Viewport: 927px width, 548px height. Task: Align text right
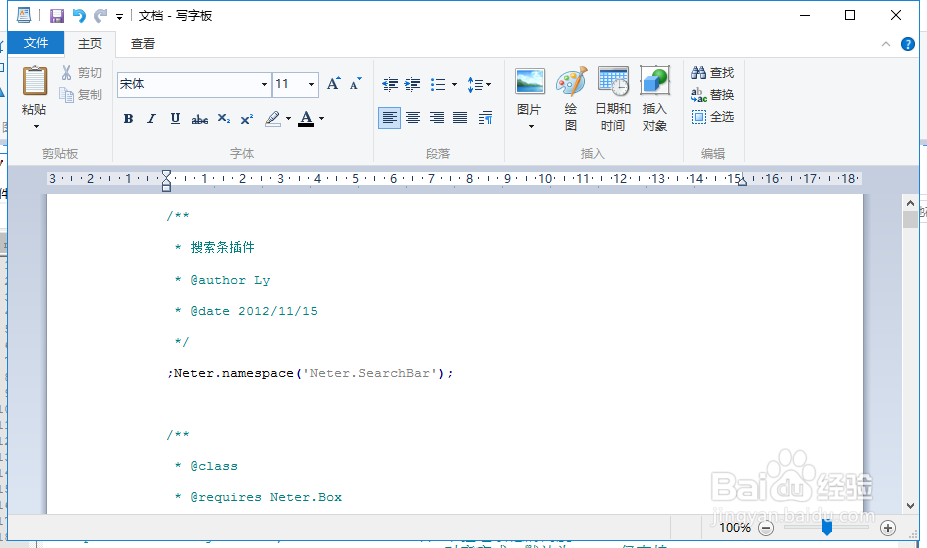436,118
